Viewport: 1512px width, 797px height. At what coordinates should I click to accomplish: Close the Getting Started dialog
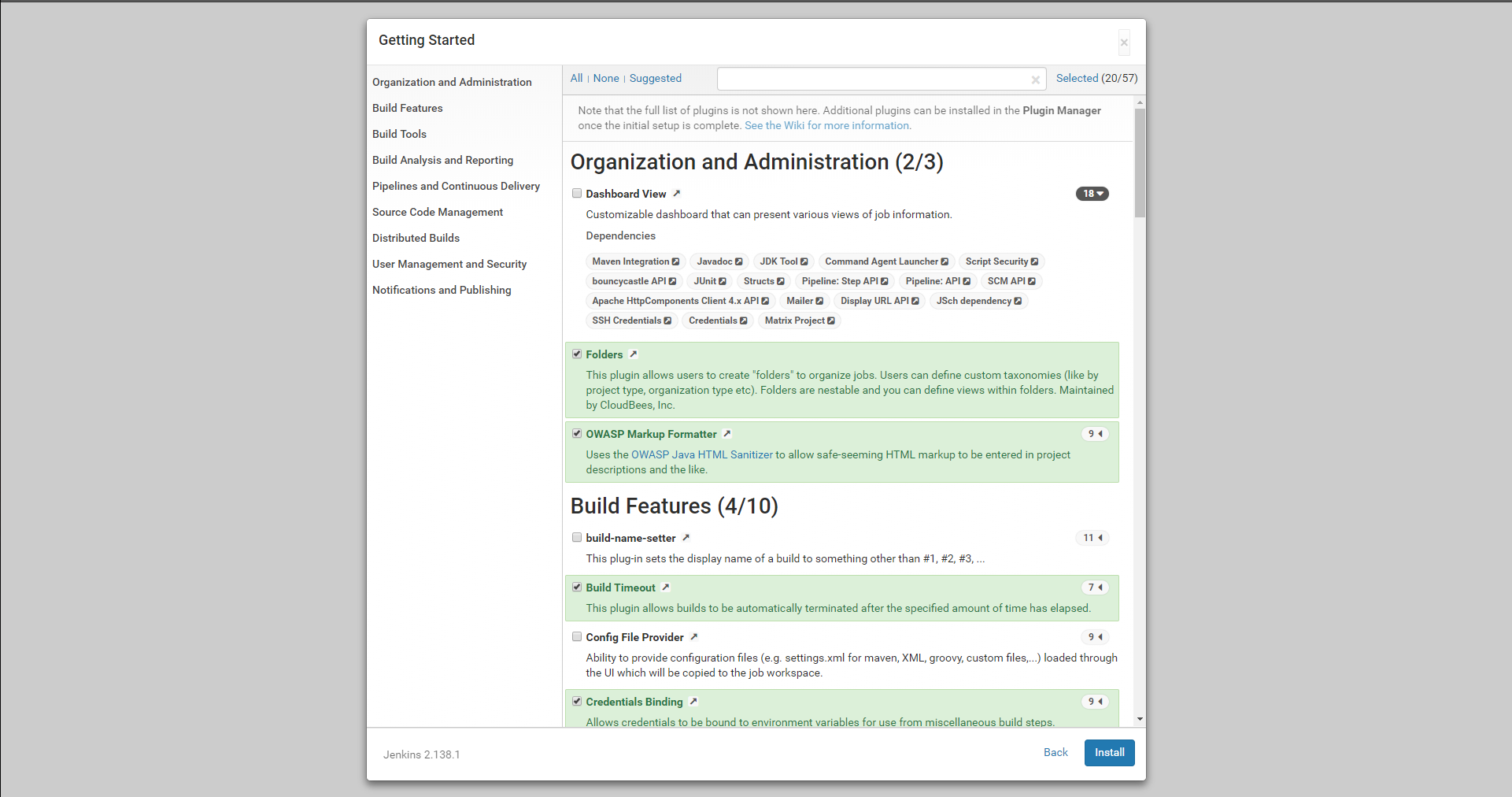pyautogui.click(x=1124, y=43)
